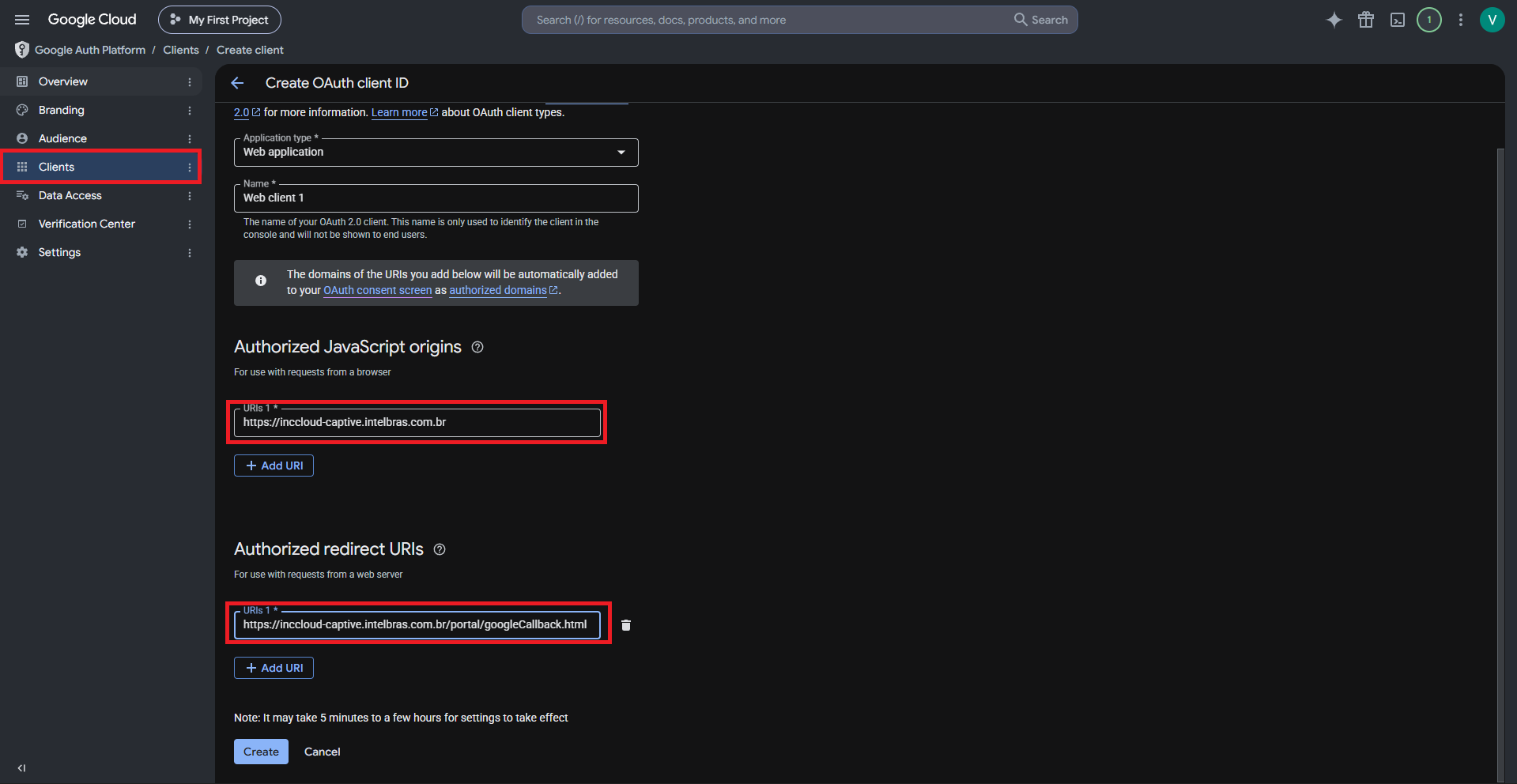The width and height of the screenshot is (1517, 784).
Task: Open help for Authorized redirect URIs
Action: (x=440, y=549)
